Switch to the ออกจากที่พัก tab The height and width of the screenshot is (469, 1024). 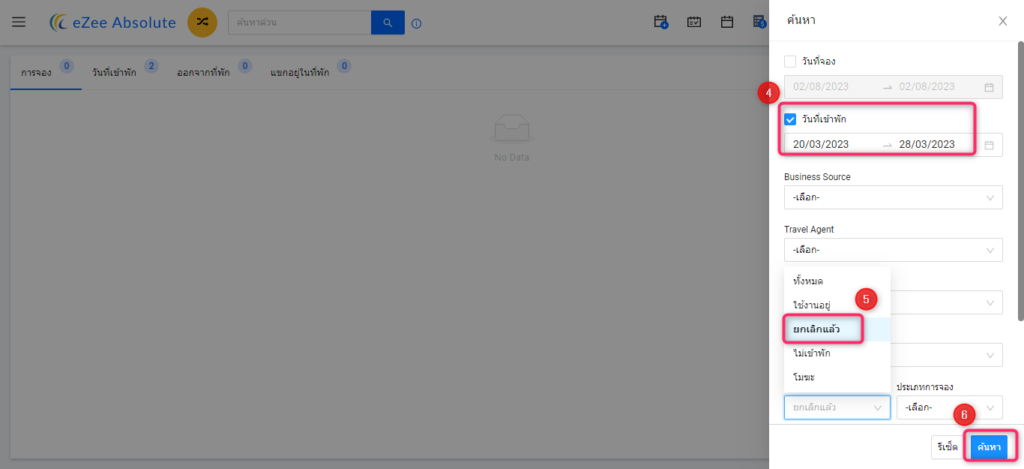(x=203, y=73)
